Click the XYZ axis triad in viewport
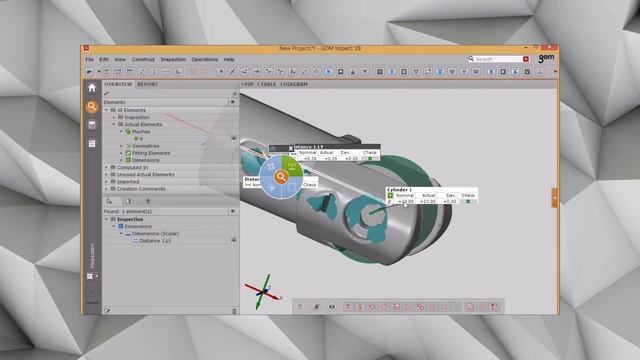The height and width of the screenshot is (360, 640). tap(263, 291)
